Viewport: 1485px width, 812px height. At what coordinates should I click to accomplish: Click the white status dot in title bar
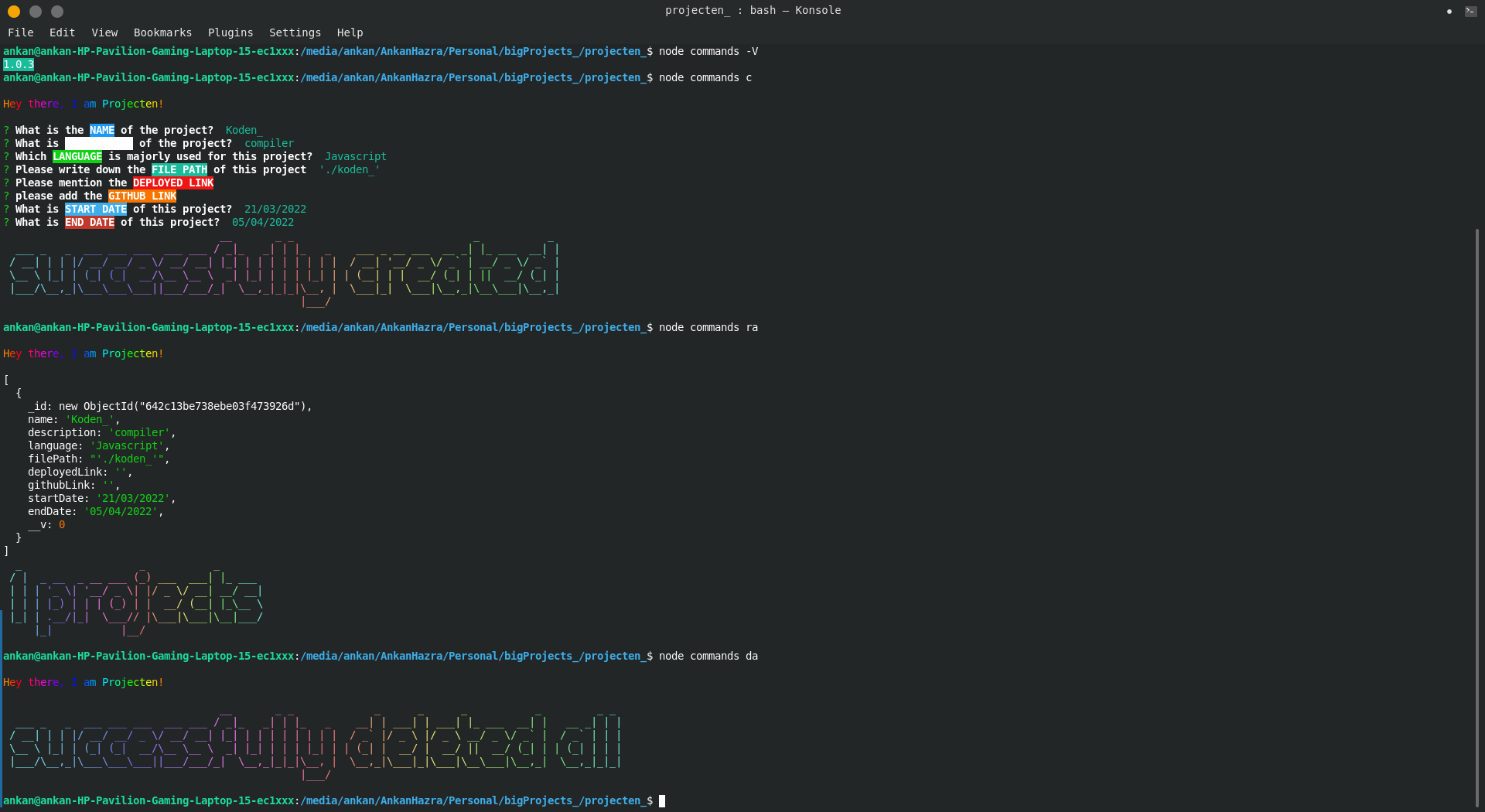(1448, 12)
